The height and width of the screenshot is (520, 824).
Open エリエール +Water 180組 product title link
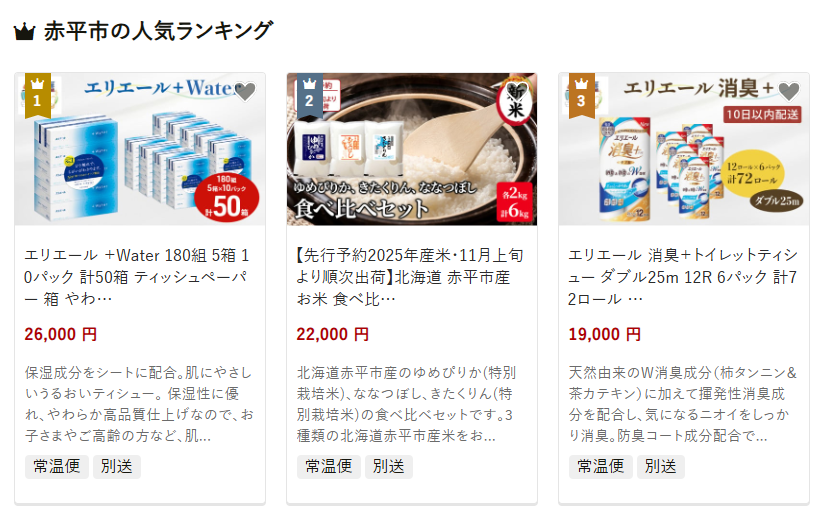click(137, 277)
